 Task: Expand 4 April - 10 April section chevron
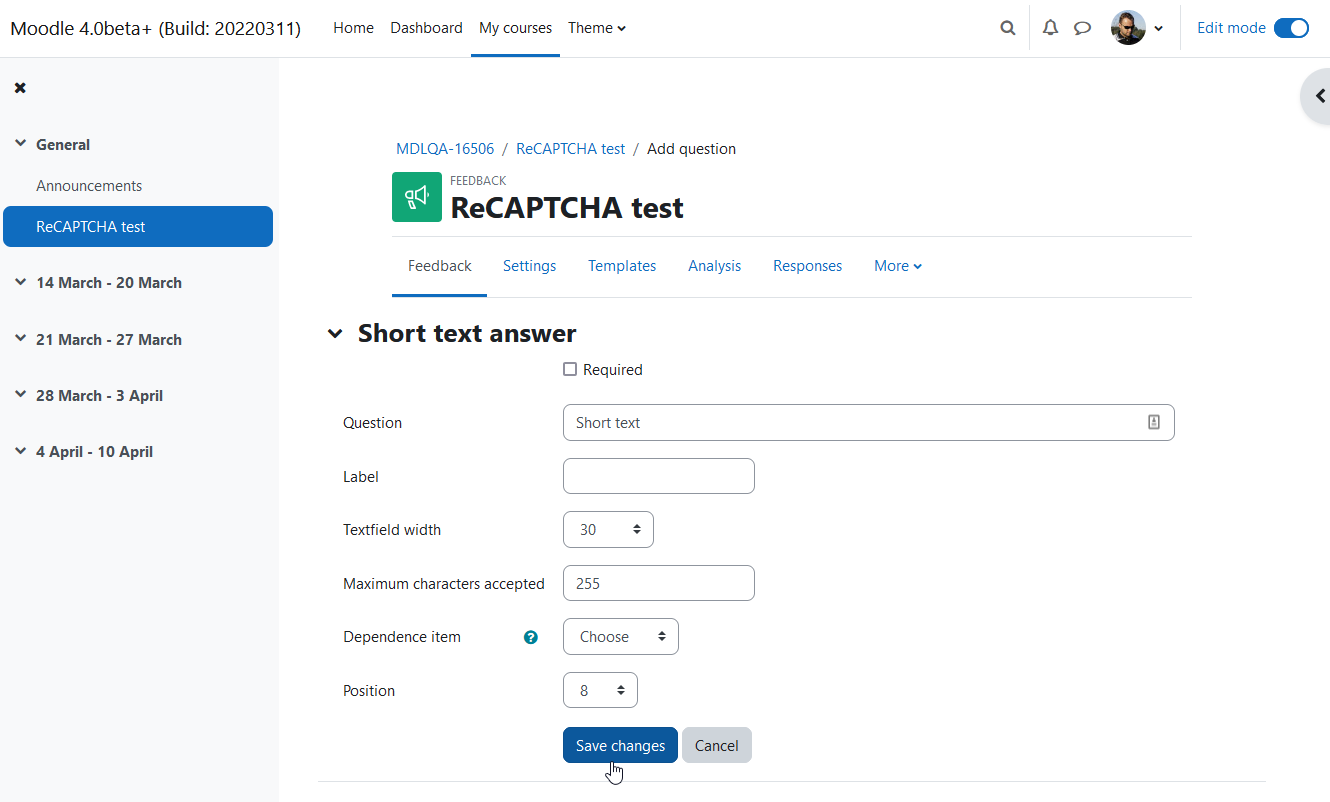pyautogui.click(x=20, y=451)
